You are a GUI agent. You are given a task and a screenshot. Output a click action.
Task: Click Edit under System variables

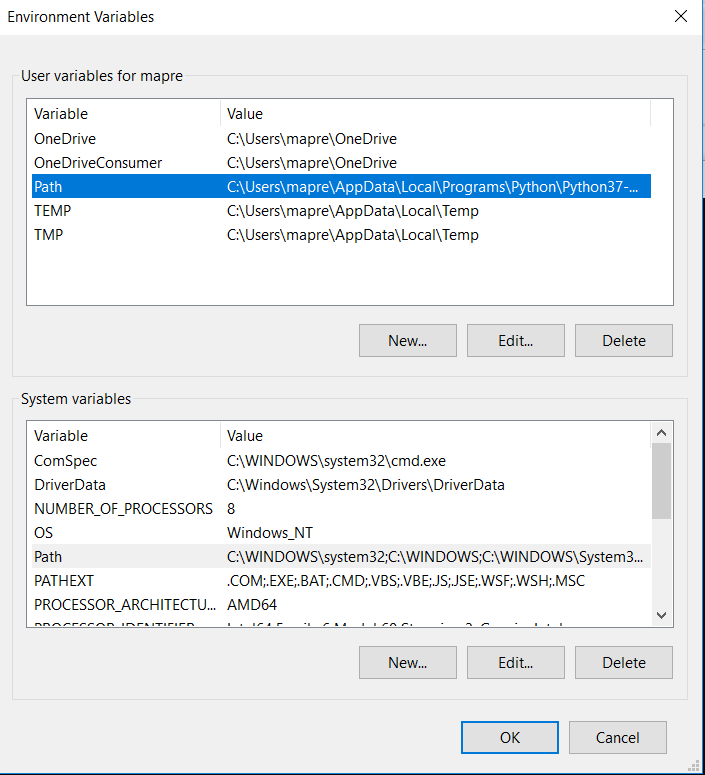pos(516,662)
